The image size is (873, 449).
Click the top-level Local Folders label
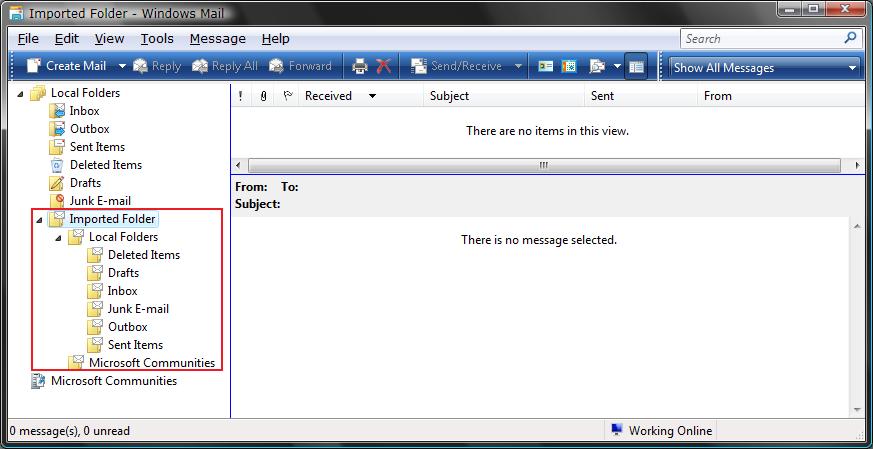pos(85,93)
